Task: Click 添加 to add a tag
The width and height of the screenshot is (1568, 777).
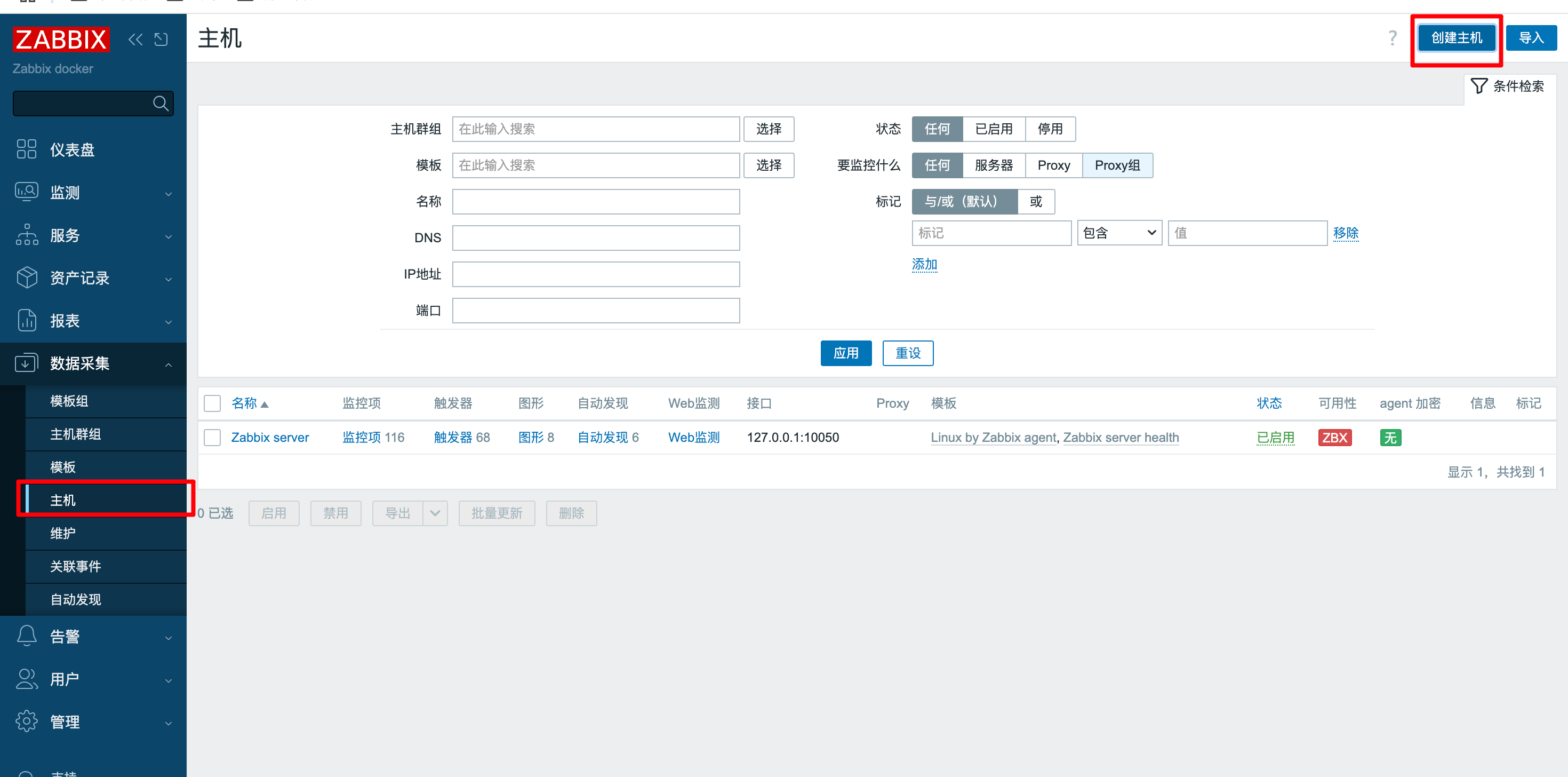Action: pyautogui.click(x=924, y=264)
